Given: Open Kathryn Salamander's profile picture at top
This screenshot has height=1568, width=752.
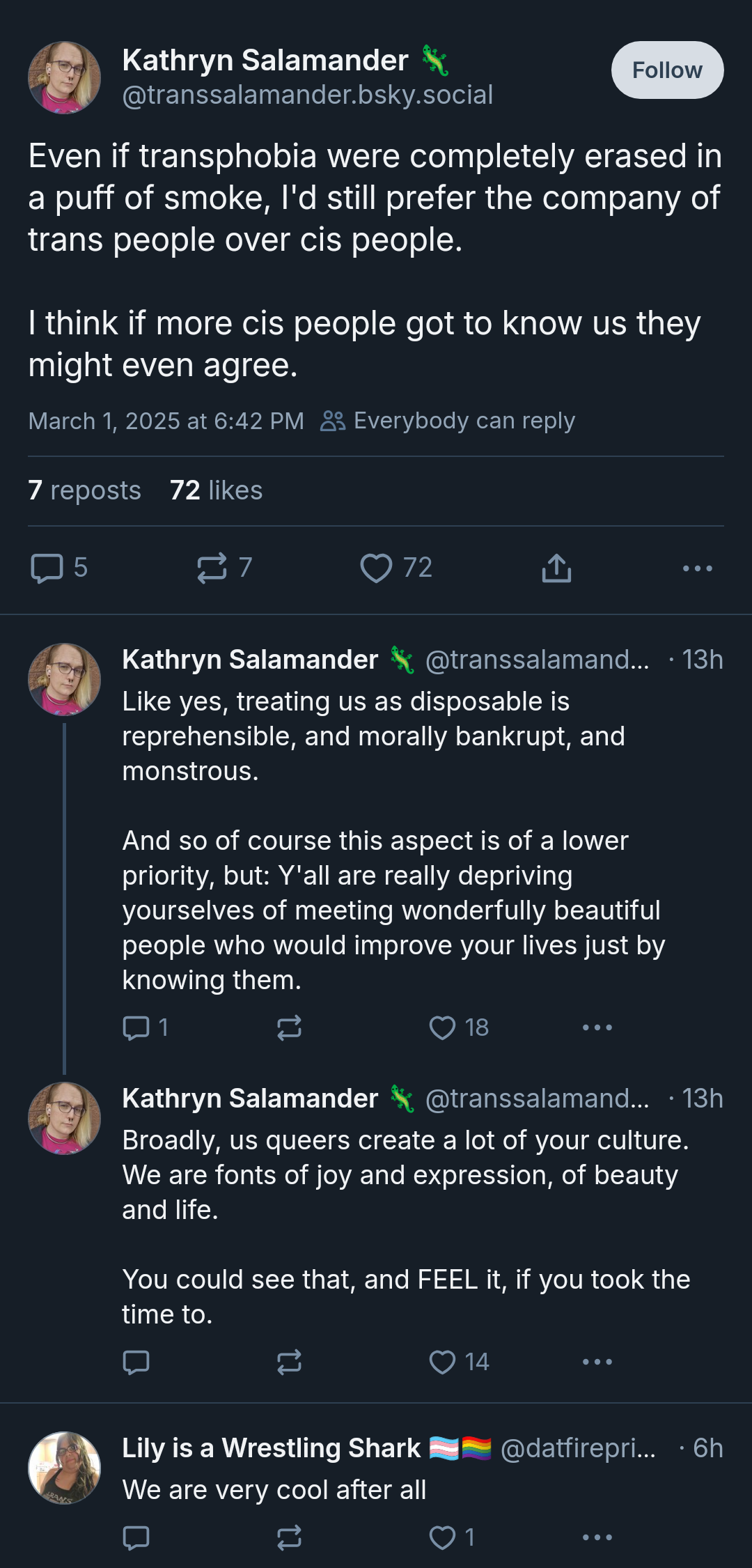Looking at the screenshot, I should click(64, 77).
